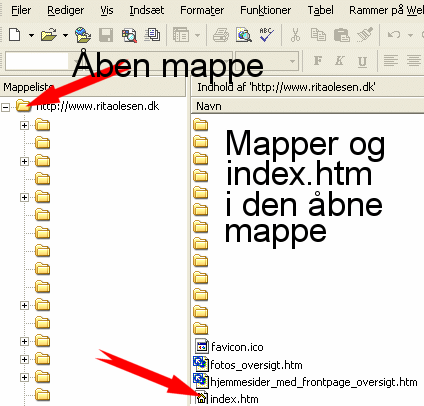Open the Indsæt menu

tap(147, 10)
